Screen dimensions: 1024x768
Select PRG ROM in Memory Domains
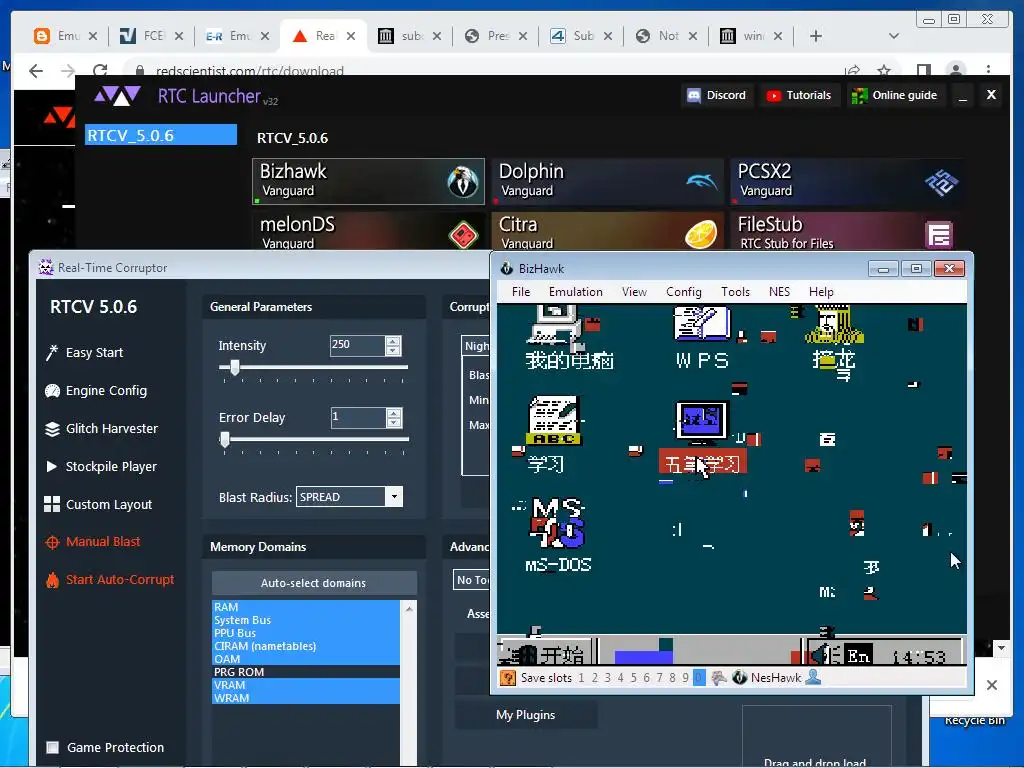click(x=306, y=672)
